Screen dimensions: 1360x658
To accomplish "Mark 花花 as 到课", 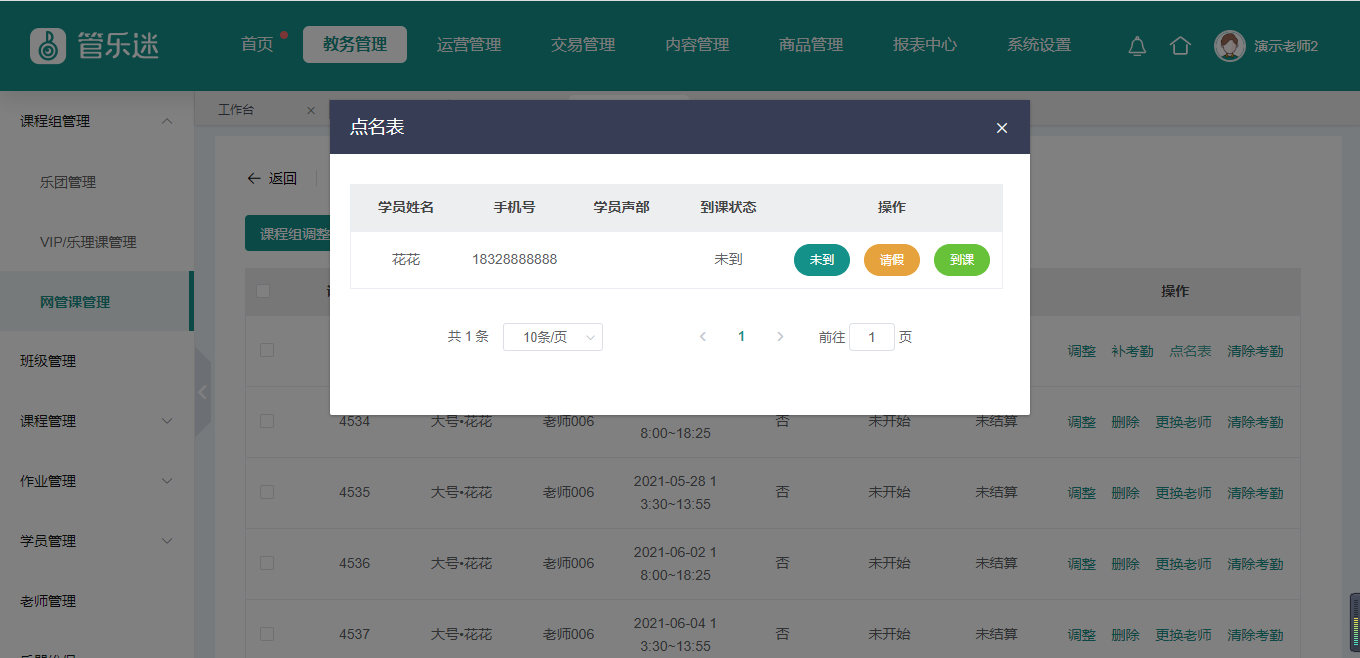I will tap(961, 260).
